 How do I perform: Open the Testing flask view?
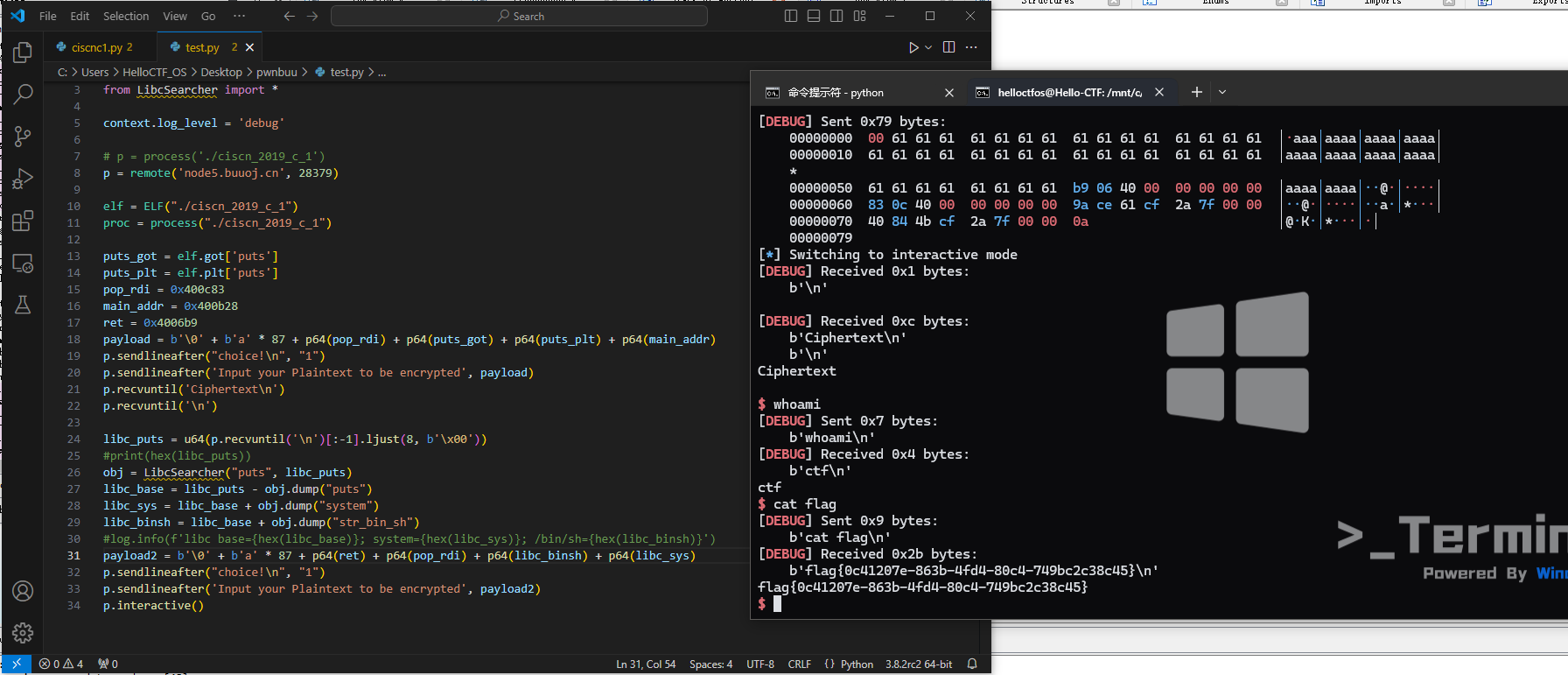coord(23,305)
